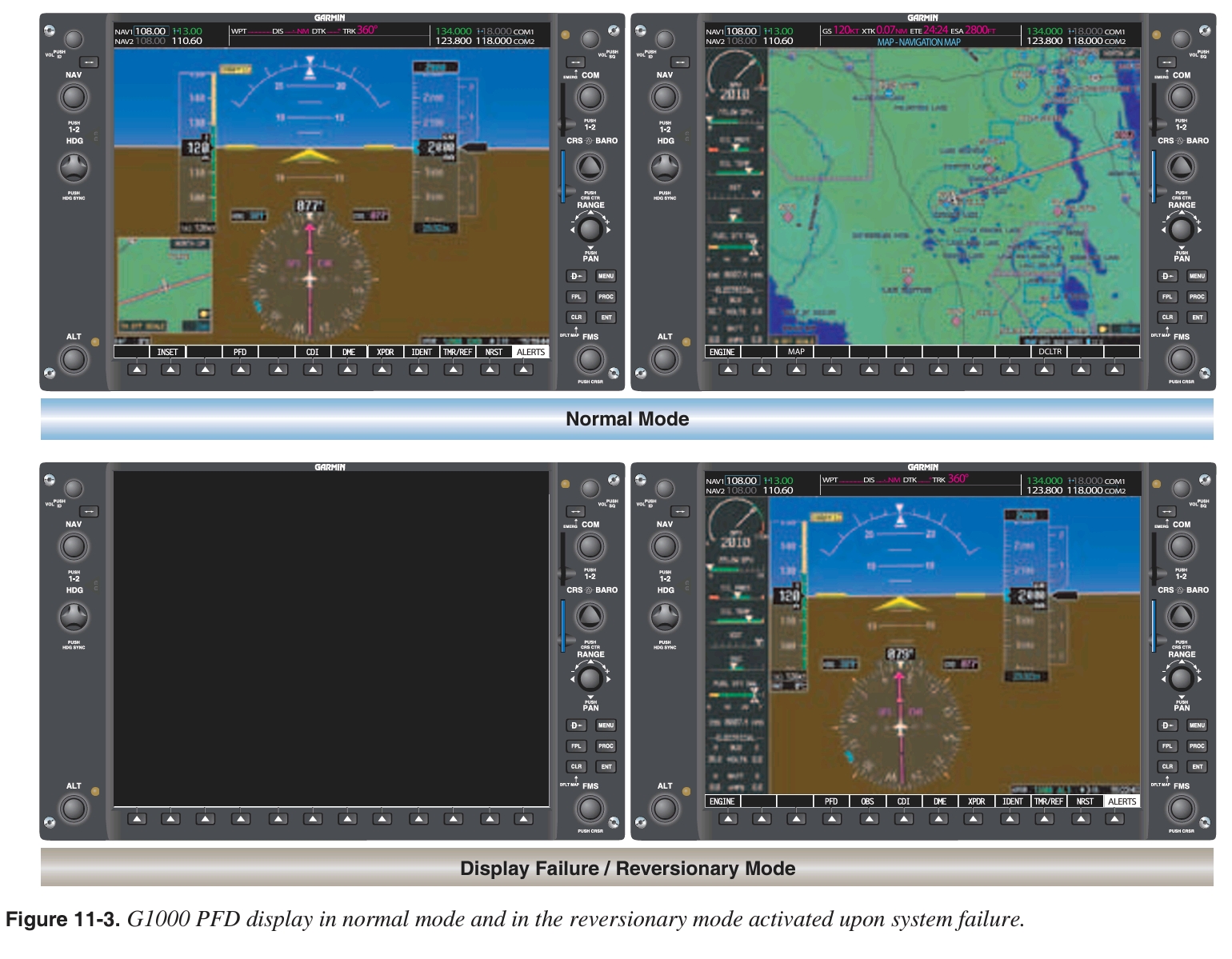Click the COM volume/squelch knob on the normal-mode PFD

click(x=590, y=39)
